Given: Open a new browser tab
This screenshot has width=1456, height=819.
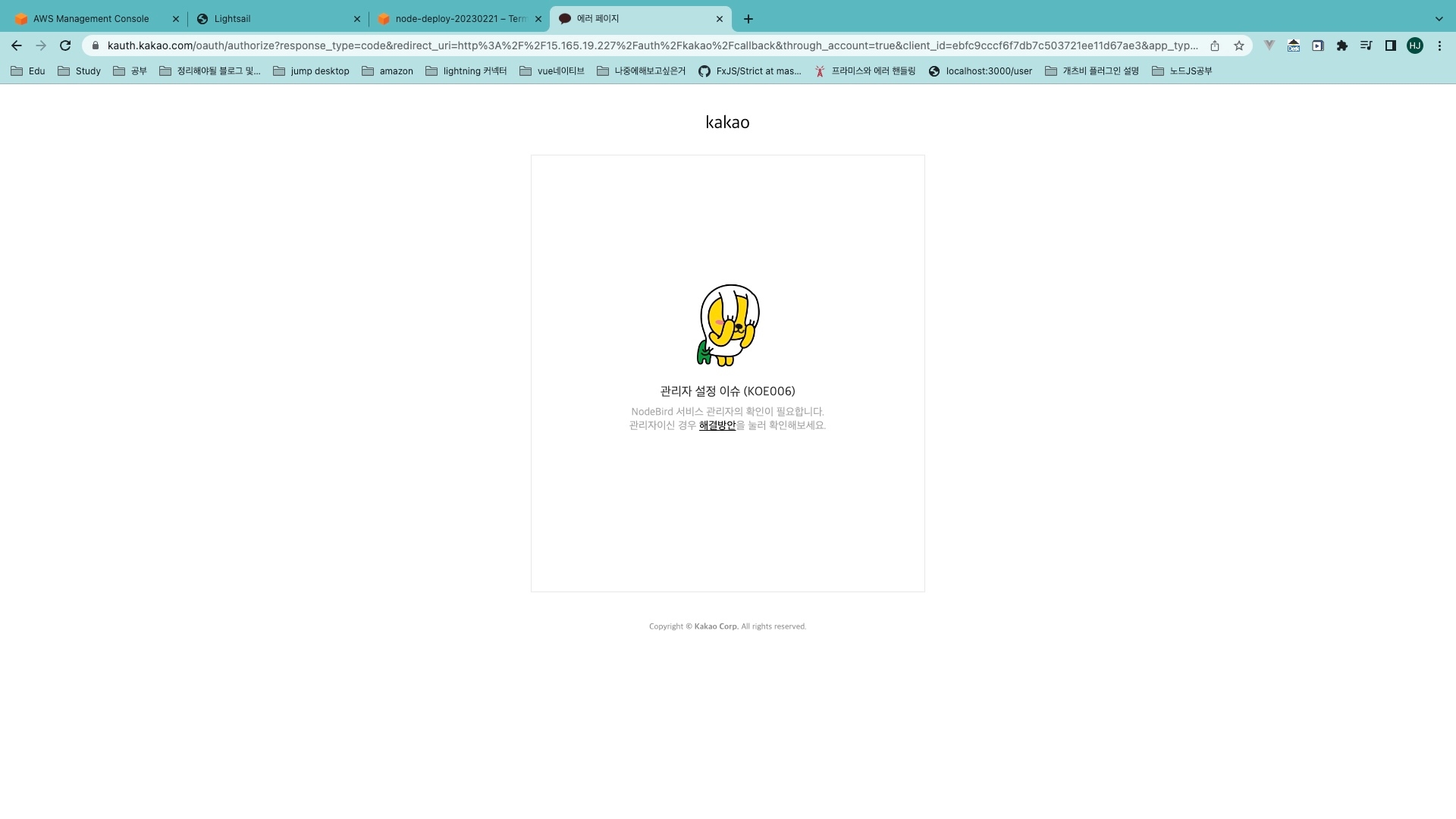Looking at the screenshot, I should [748, 19].
